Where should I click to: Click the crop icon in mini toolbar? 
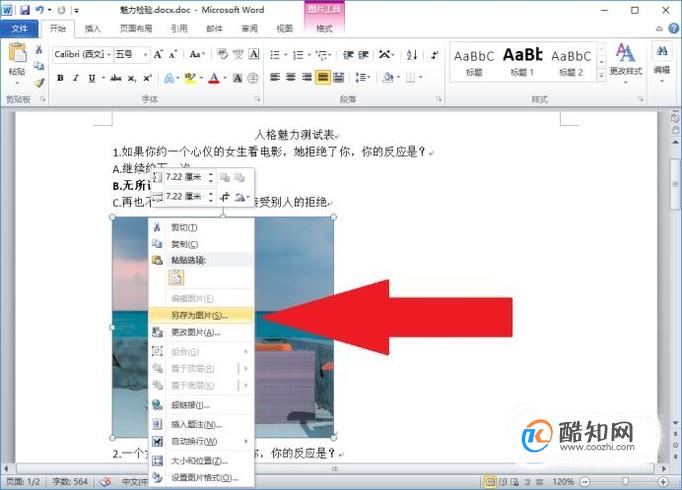click(224, 197)
